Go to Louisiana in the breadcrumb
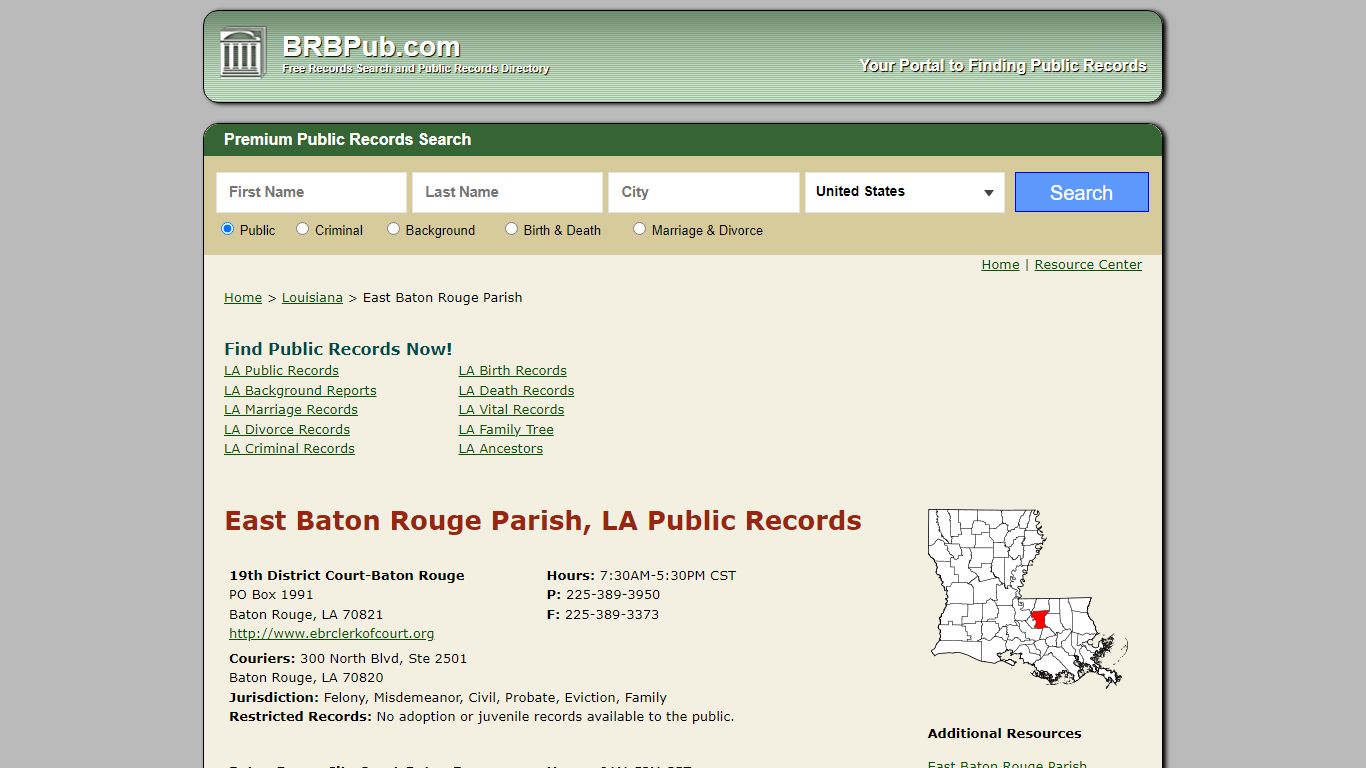1366x768 pixels. 312,298
